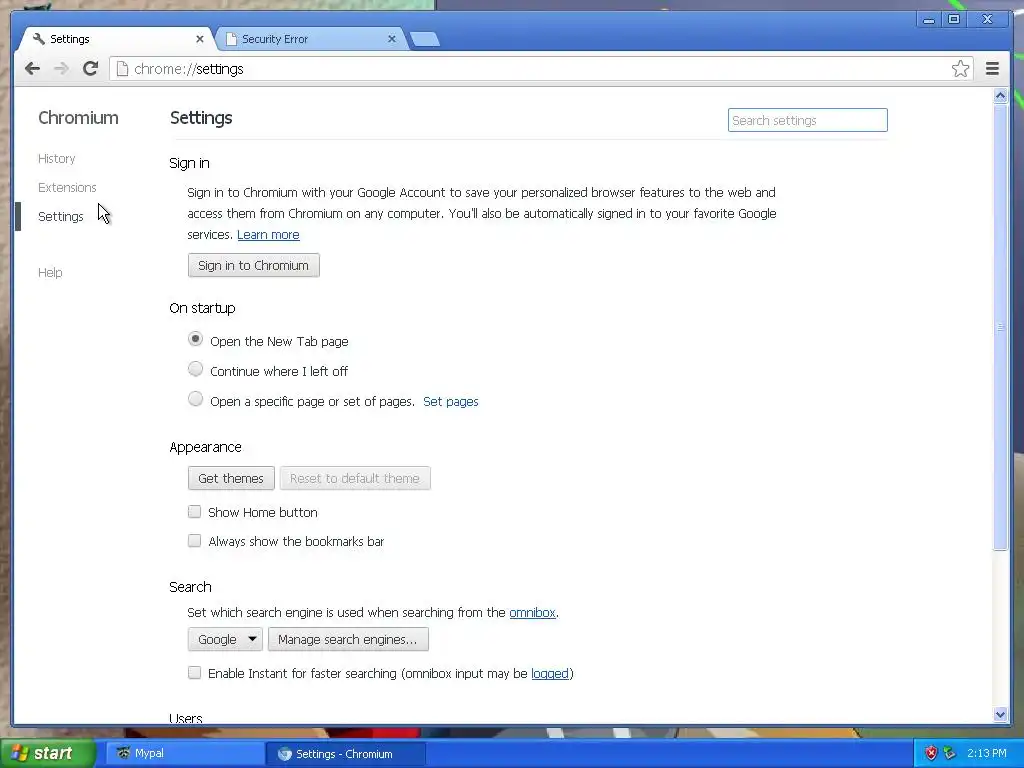Switch to the Security Error tab
The height and width of the screenshot is (768, 1024).
click(x=310, y=39)
